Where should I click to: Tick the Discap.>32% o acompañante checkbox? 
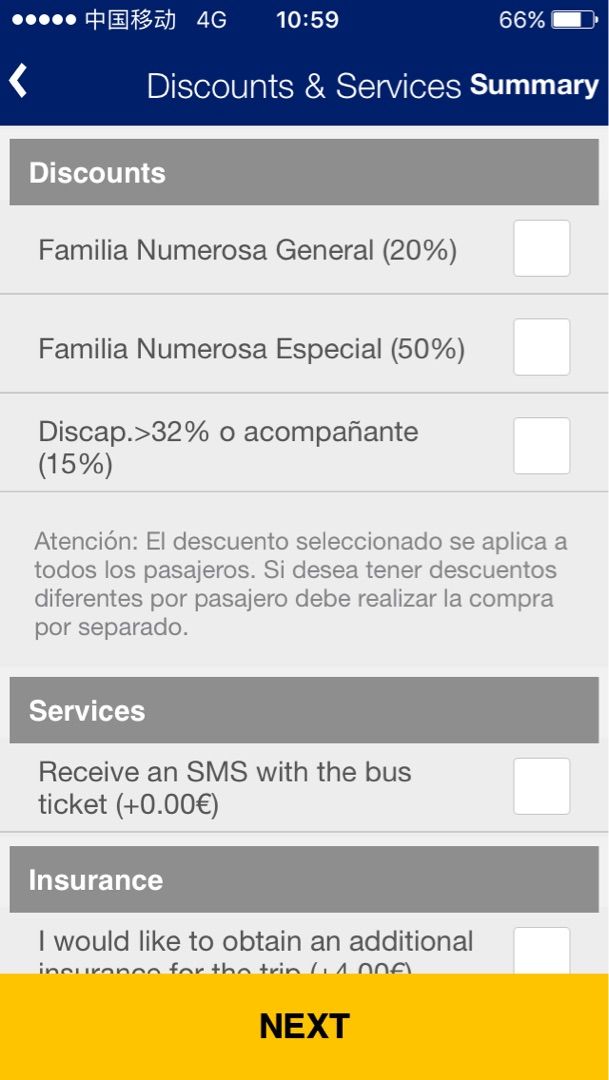[x=541, y=446]
